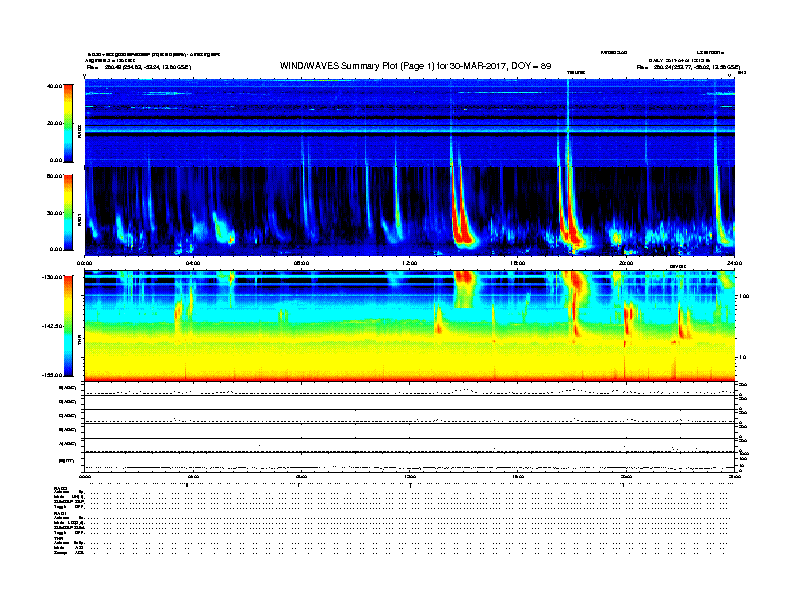Screen dimensions: 792x612
Task: Click 08:00 tick label under RAD1 spectrogram
Action: [x=301, y=263]
